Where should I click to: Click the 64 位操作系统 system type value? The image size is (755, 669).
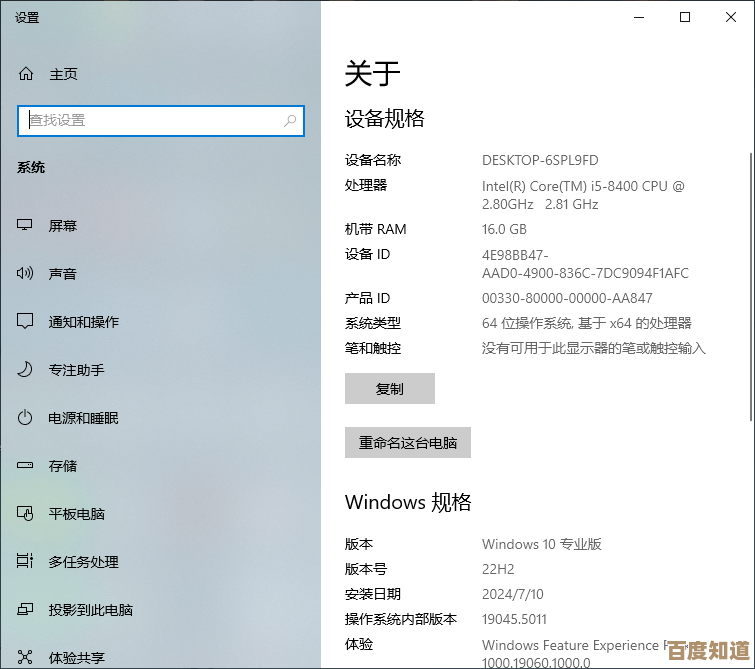[586, 323]
